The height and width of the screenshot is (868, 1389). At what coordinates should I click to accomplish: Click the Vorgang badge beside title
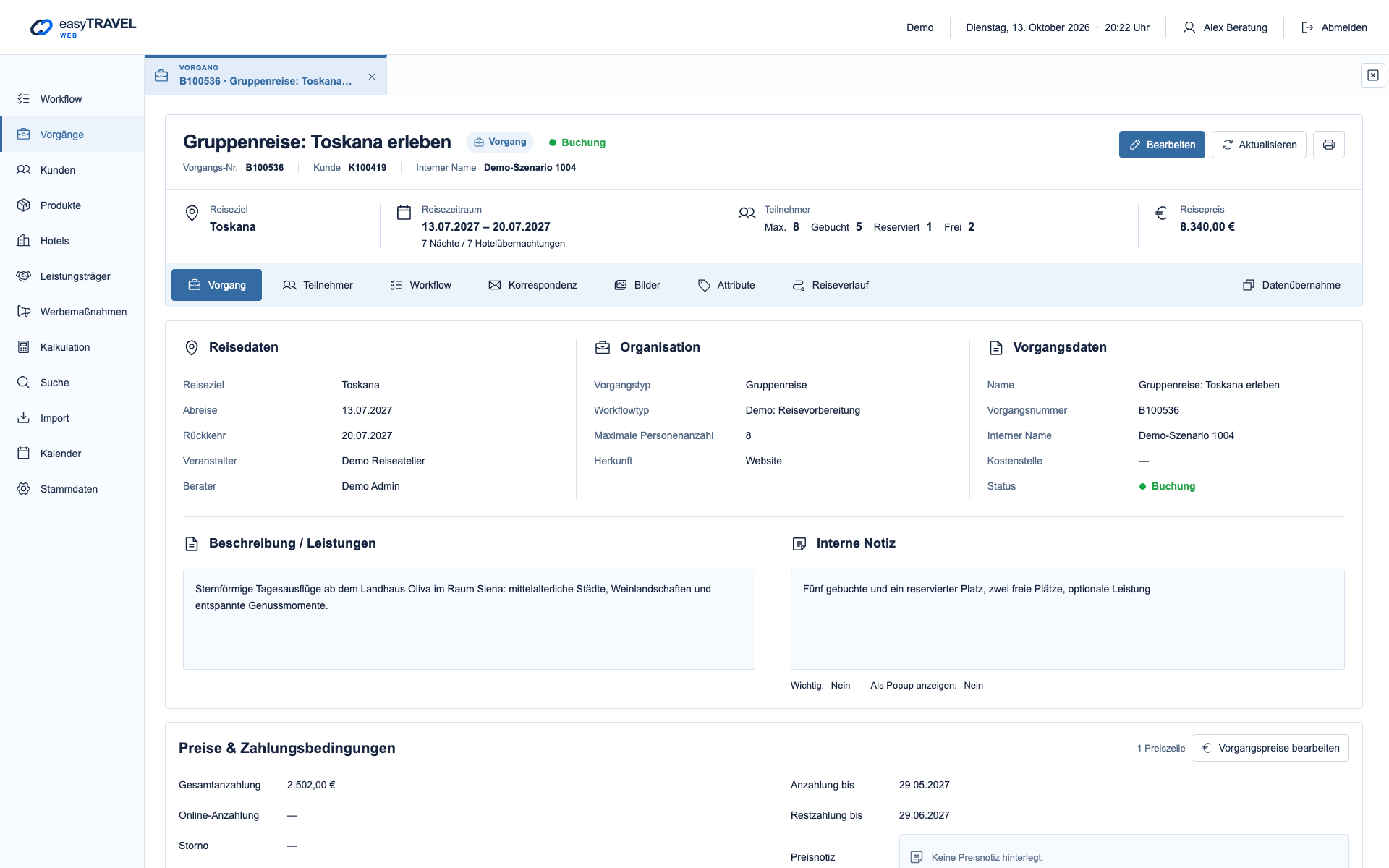[500, 142]
